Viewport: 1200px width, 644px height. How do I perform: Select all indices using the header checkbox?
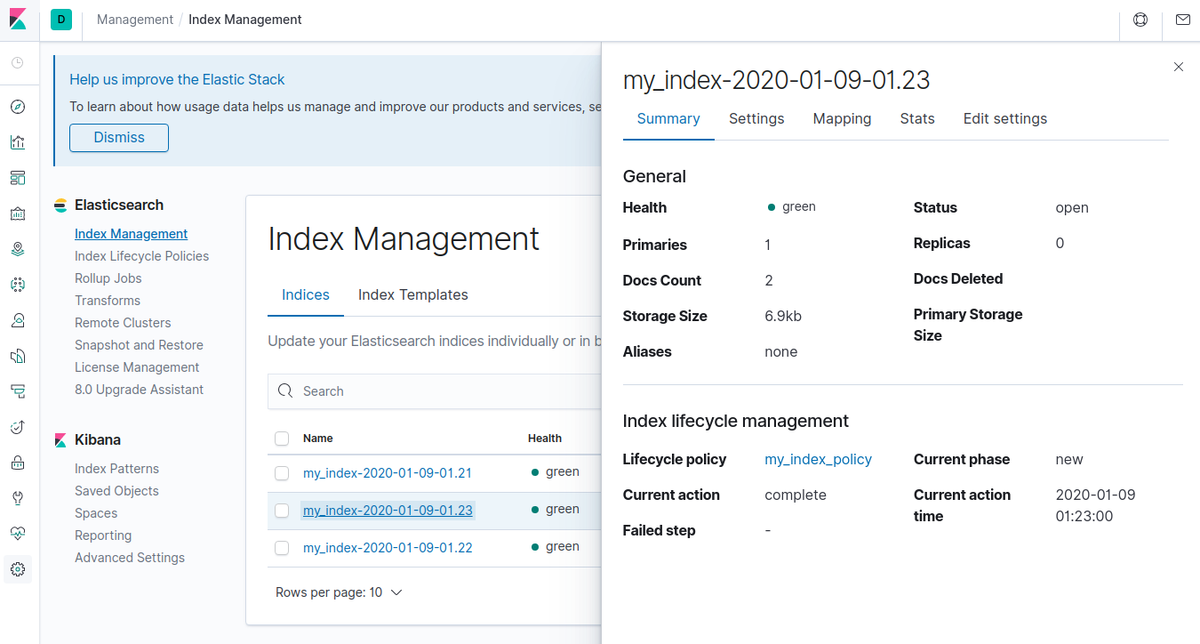(x=281, y=438)
